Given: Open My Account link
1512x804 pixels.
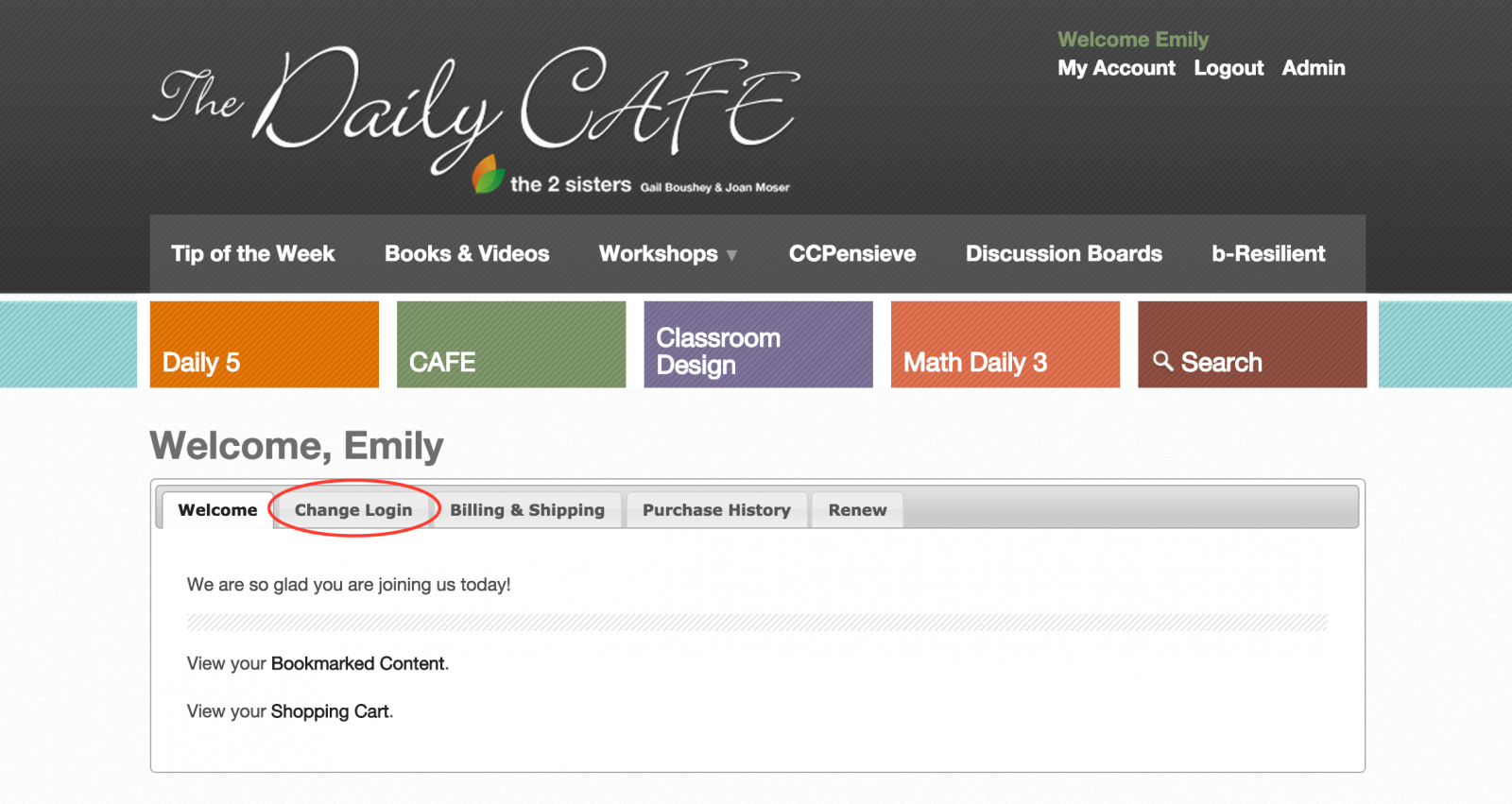Looking at the screenshot, I should tap(1116, 68).
